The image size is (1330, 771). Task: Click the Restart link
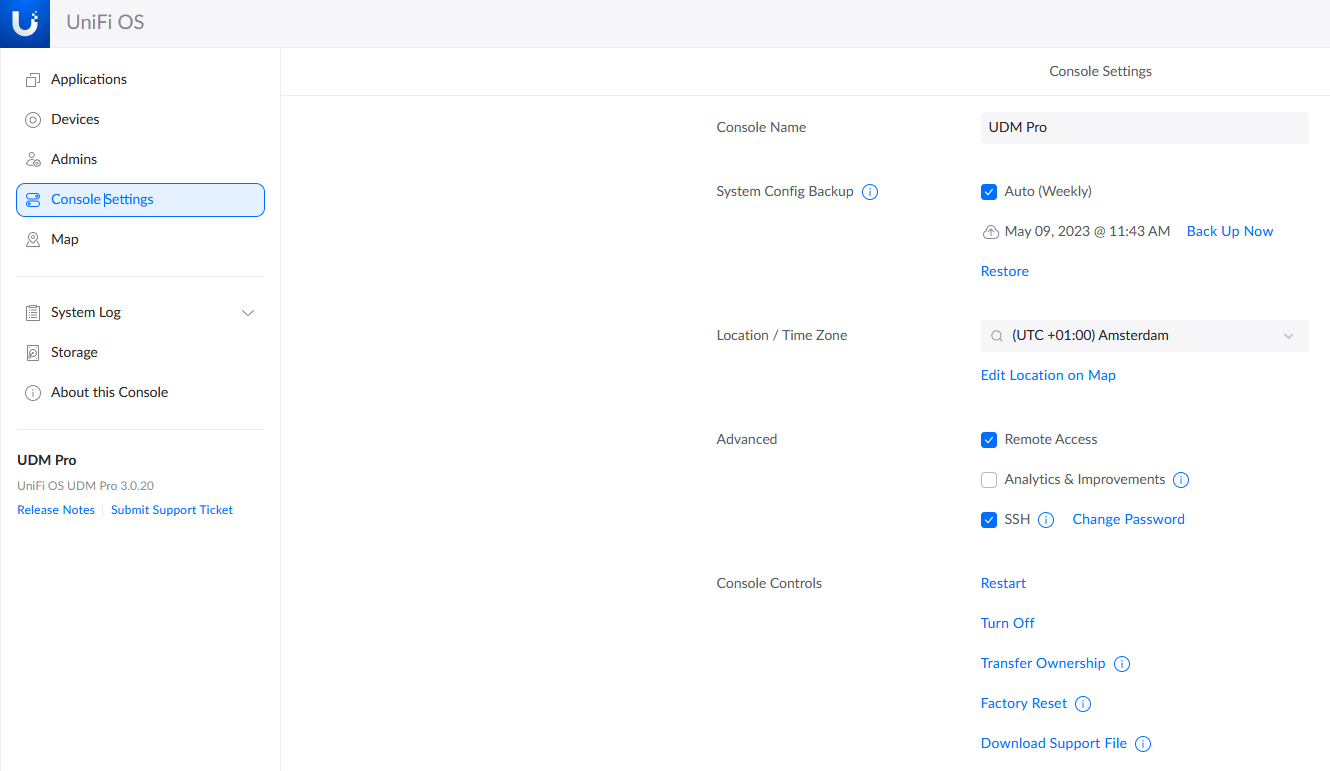click(1003, 584)
